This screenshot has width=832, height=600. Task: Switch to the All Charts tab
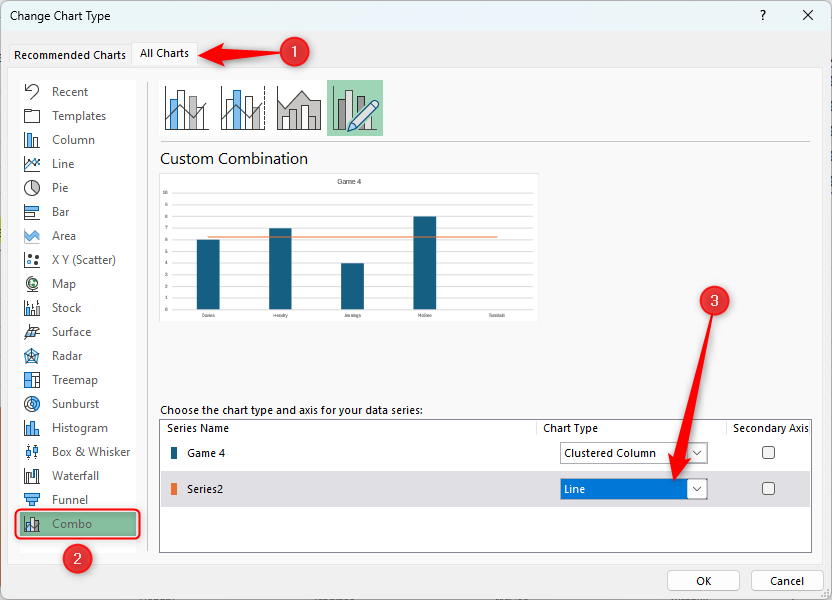[164, 54]
